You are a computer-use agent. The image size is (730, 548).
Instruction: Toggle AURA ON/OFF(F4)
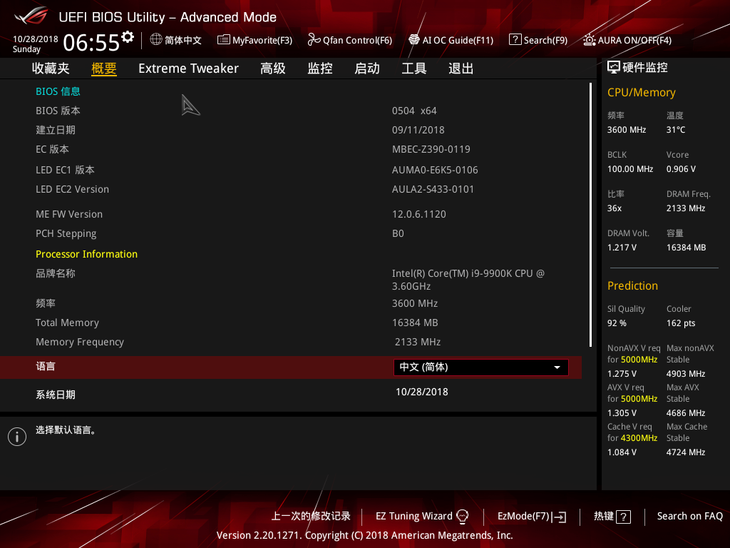pos(627,40)
